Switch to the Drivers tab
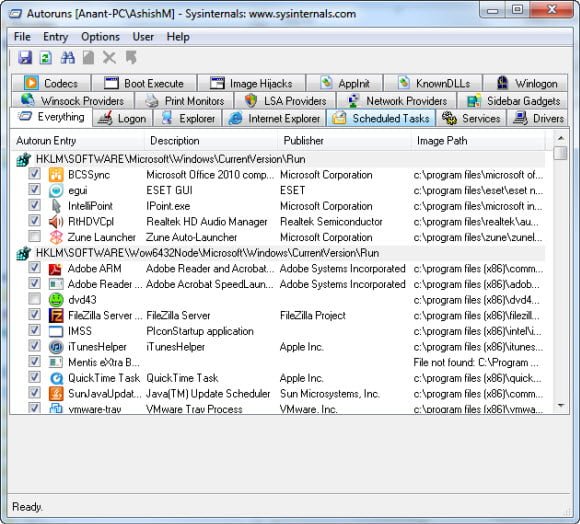 [537, 119]
